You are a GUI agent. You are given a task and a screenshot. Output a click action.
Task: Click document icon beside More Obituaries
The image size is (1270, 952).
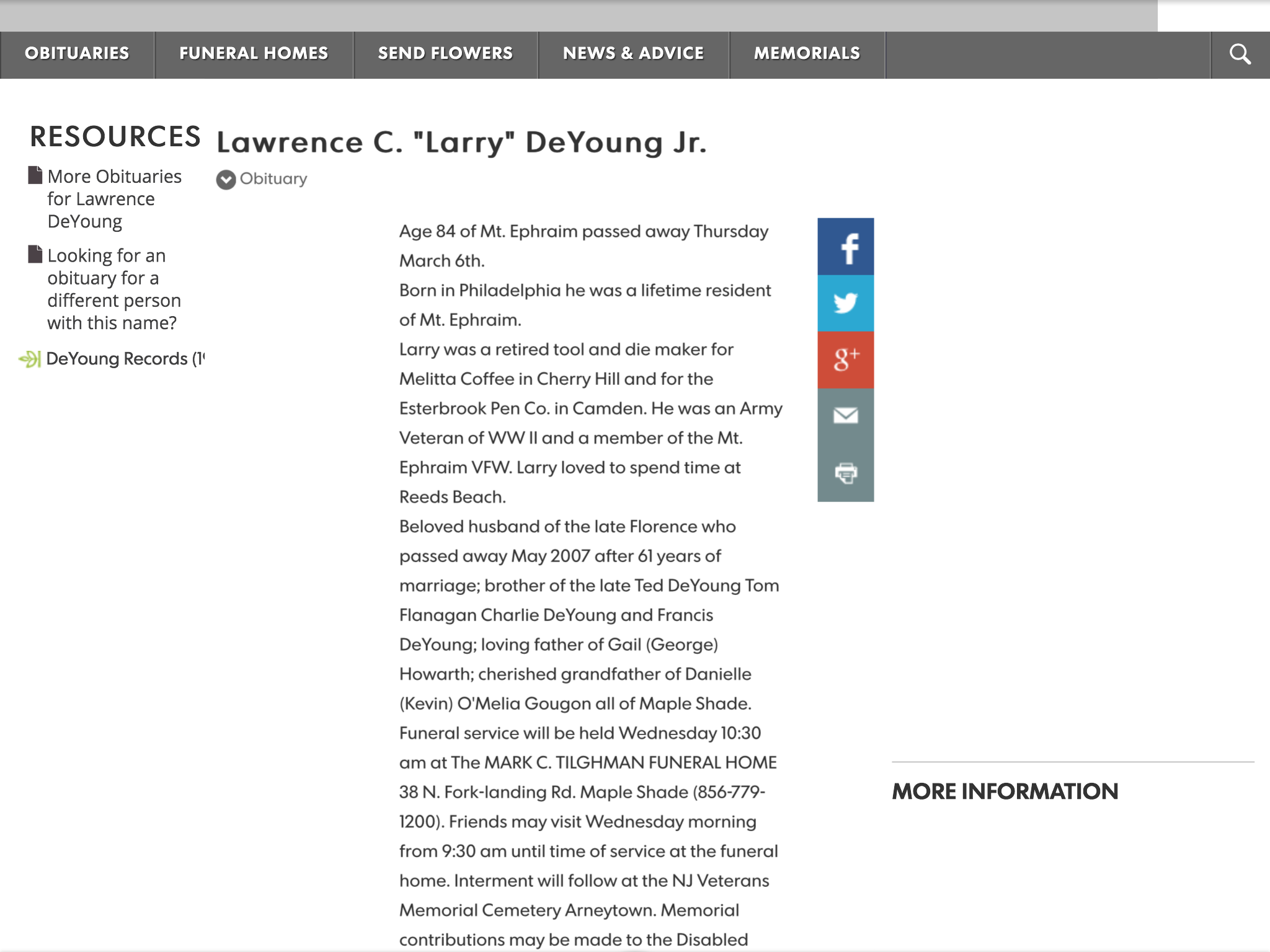[x=35, y=175]
